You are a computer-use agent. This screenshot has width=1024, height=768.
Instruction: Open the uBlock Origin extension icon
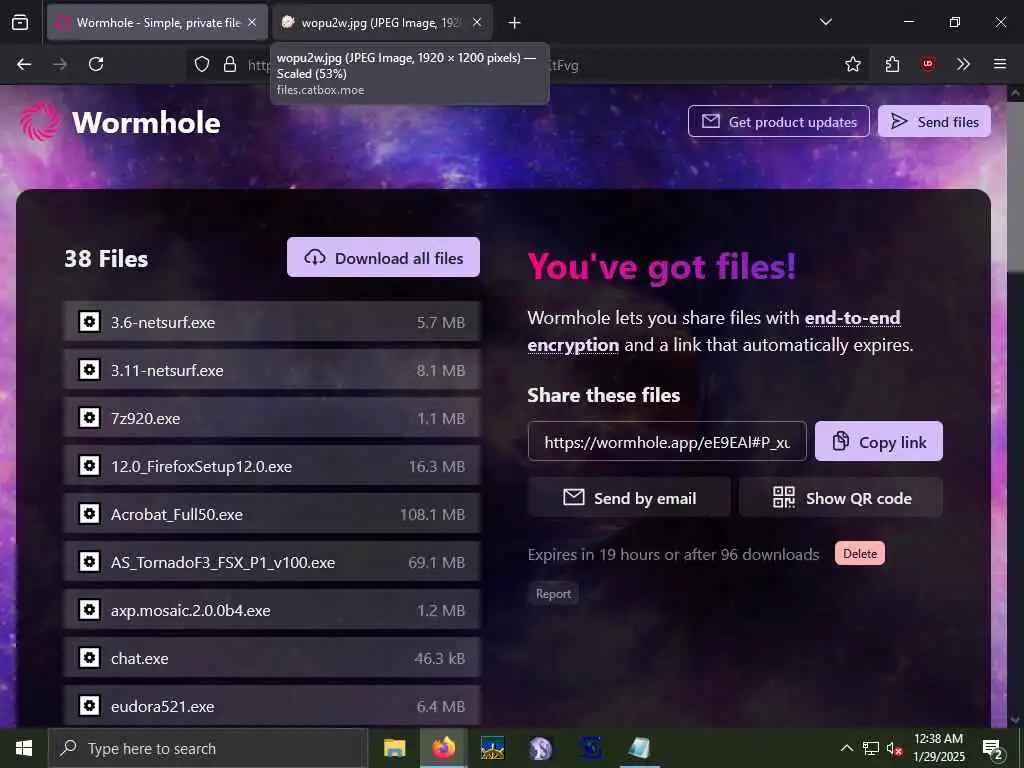927,64
